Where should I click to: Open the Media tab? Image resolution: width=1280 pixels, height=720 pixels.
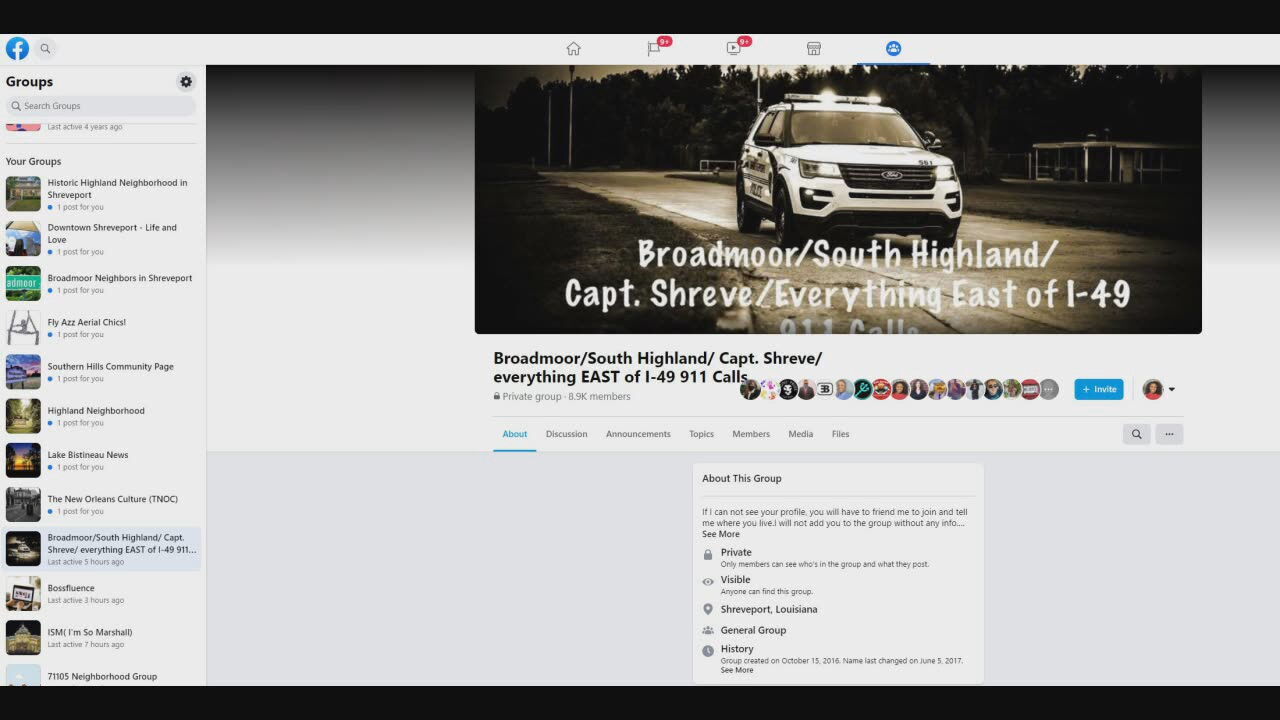click(x=801, y=434)
